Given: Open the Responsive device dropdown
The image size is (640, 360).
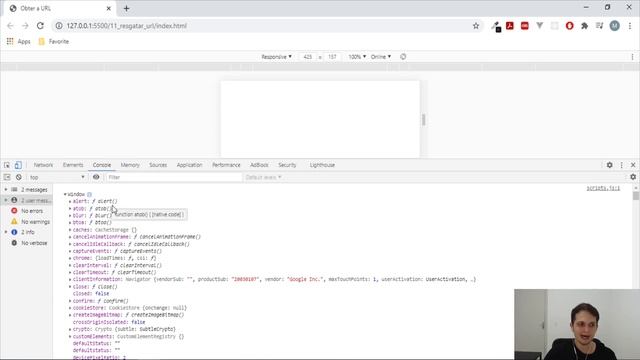Looking at the screenshot, I should click(276, 57).
